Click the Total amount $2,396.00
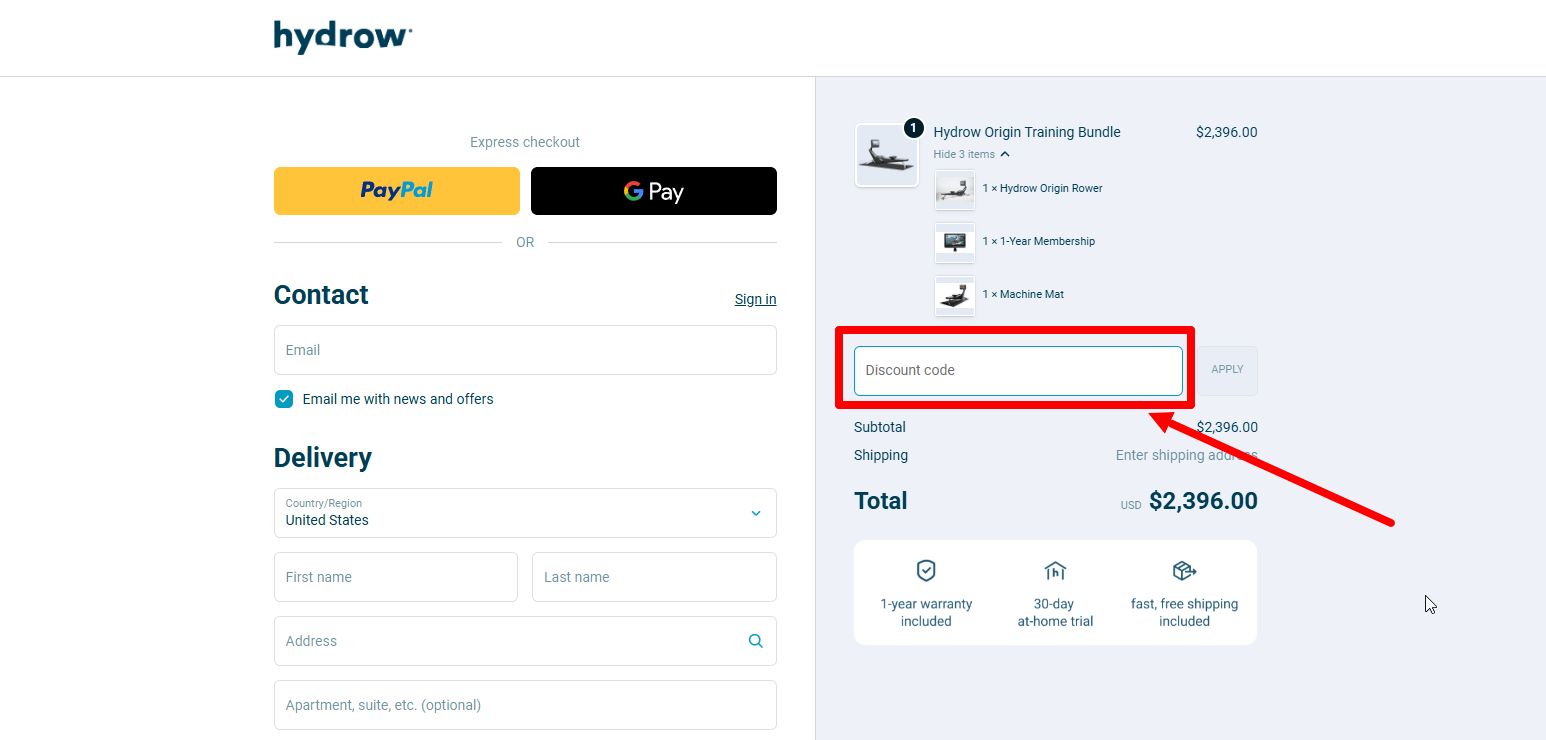 [x=1203, y=501]
